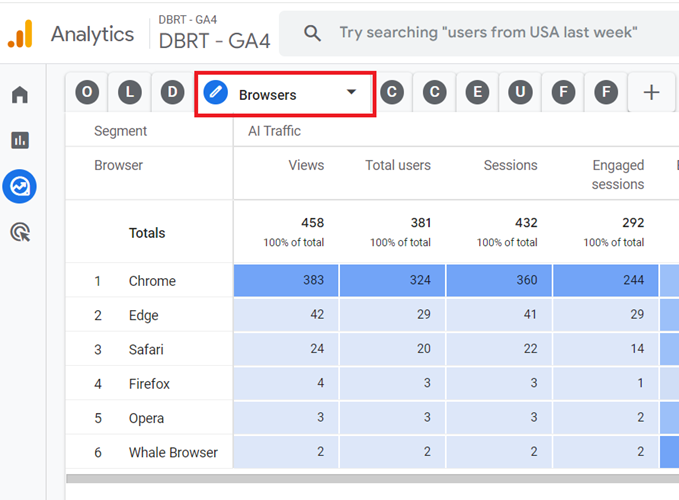This screenshot has height=500, width=679.
Task: Click Safari sessions value 22
Action: coord(530,348)
